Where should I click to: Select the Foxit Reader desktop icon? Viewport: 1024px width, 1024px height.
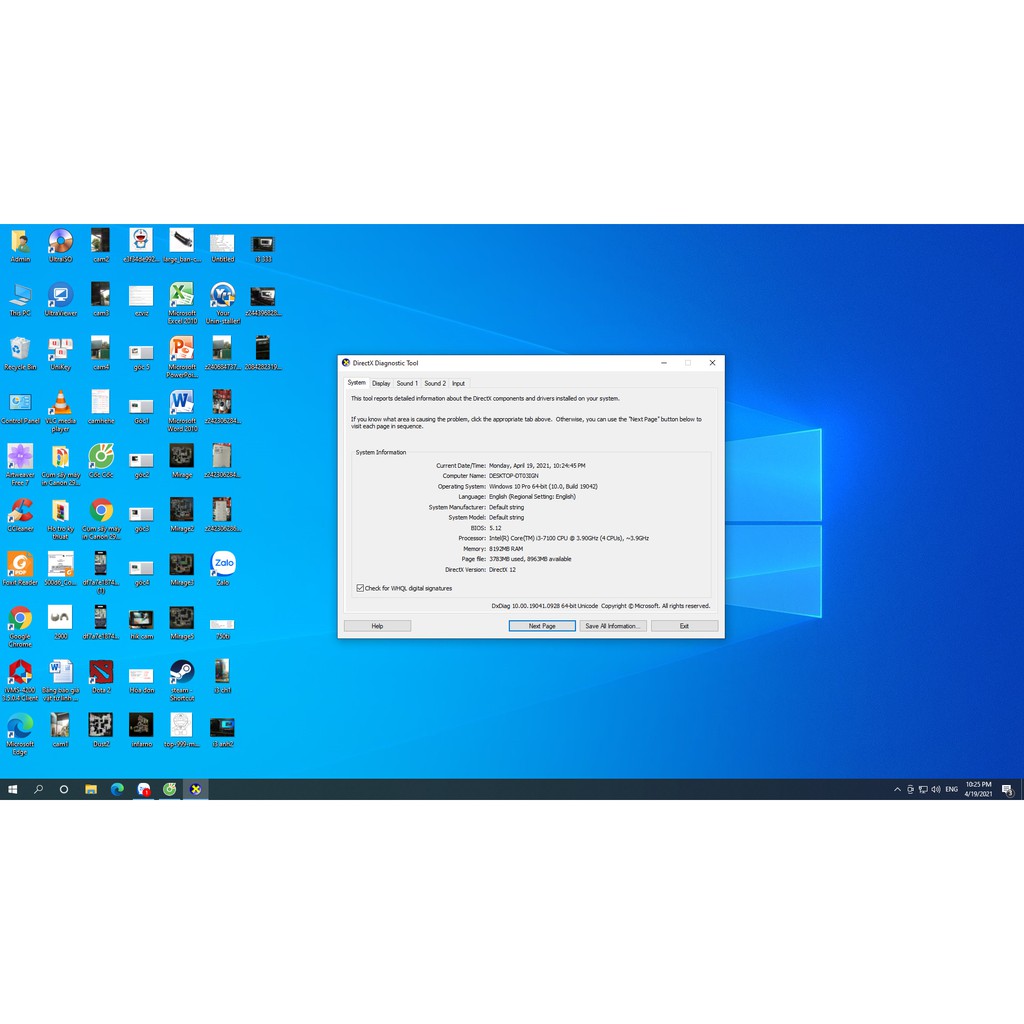(x=20, y=565)
